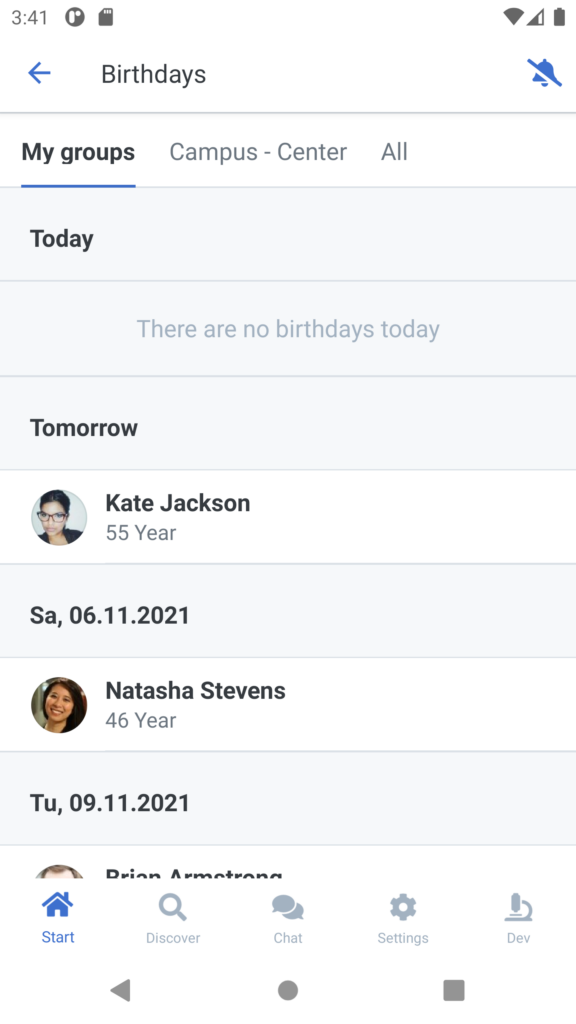Tap Android home circle button
The image size is (576, 1024).
pyautogui.click(x=288, y=990)
